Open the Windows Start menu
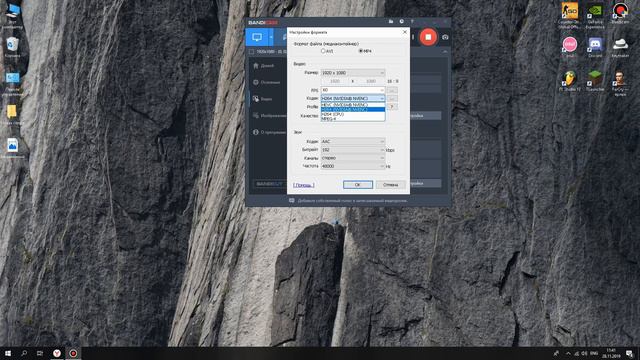This screenshot has height=360, width=640. (x=8, y=353)
